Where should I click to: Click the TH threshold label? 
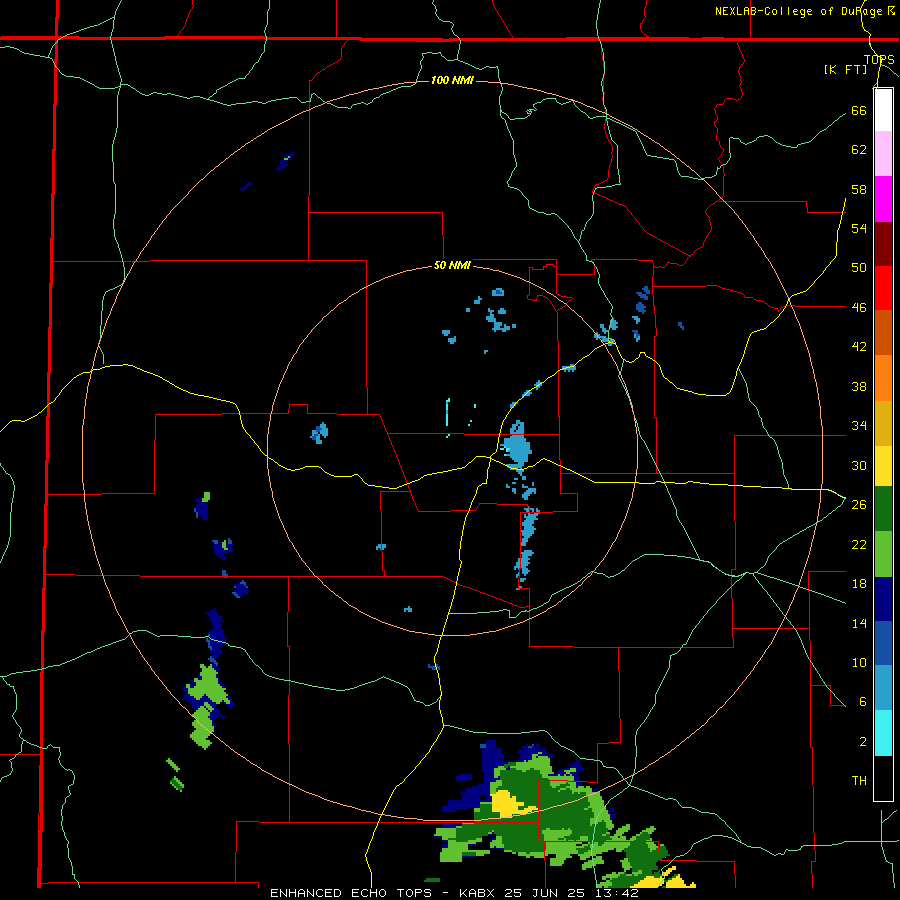tap(859, 781)
